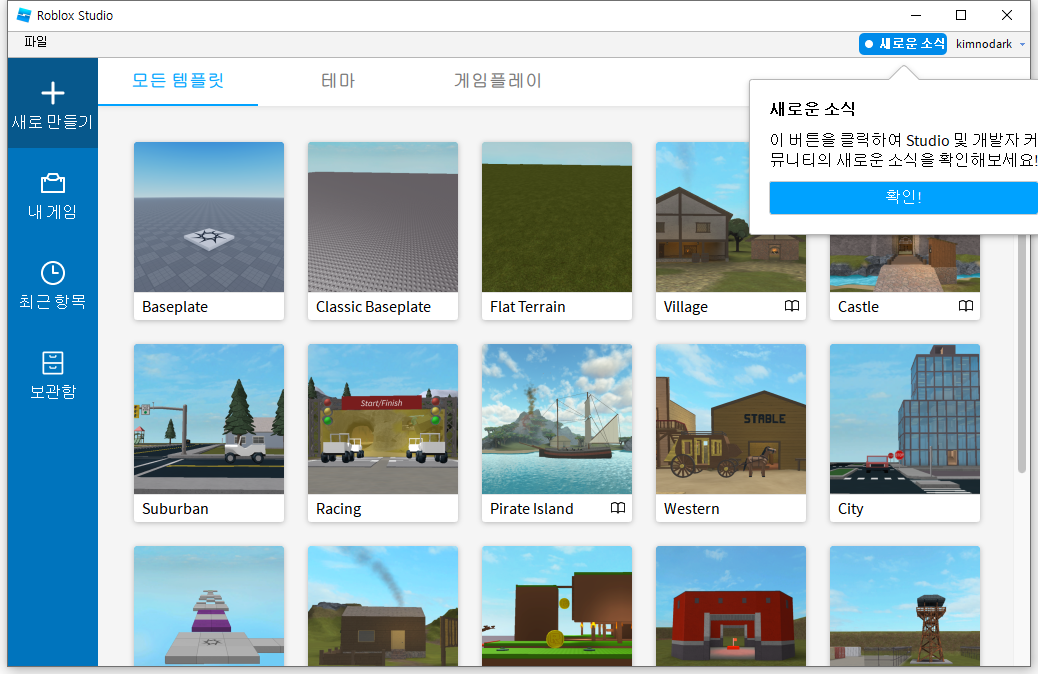This screenshot has height=674, width=1038.
Task: Select the watchtower template thumbnail
Action: pos(905,606)
